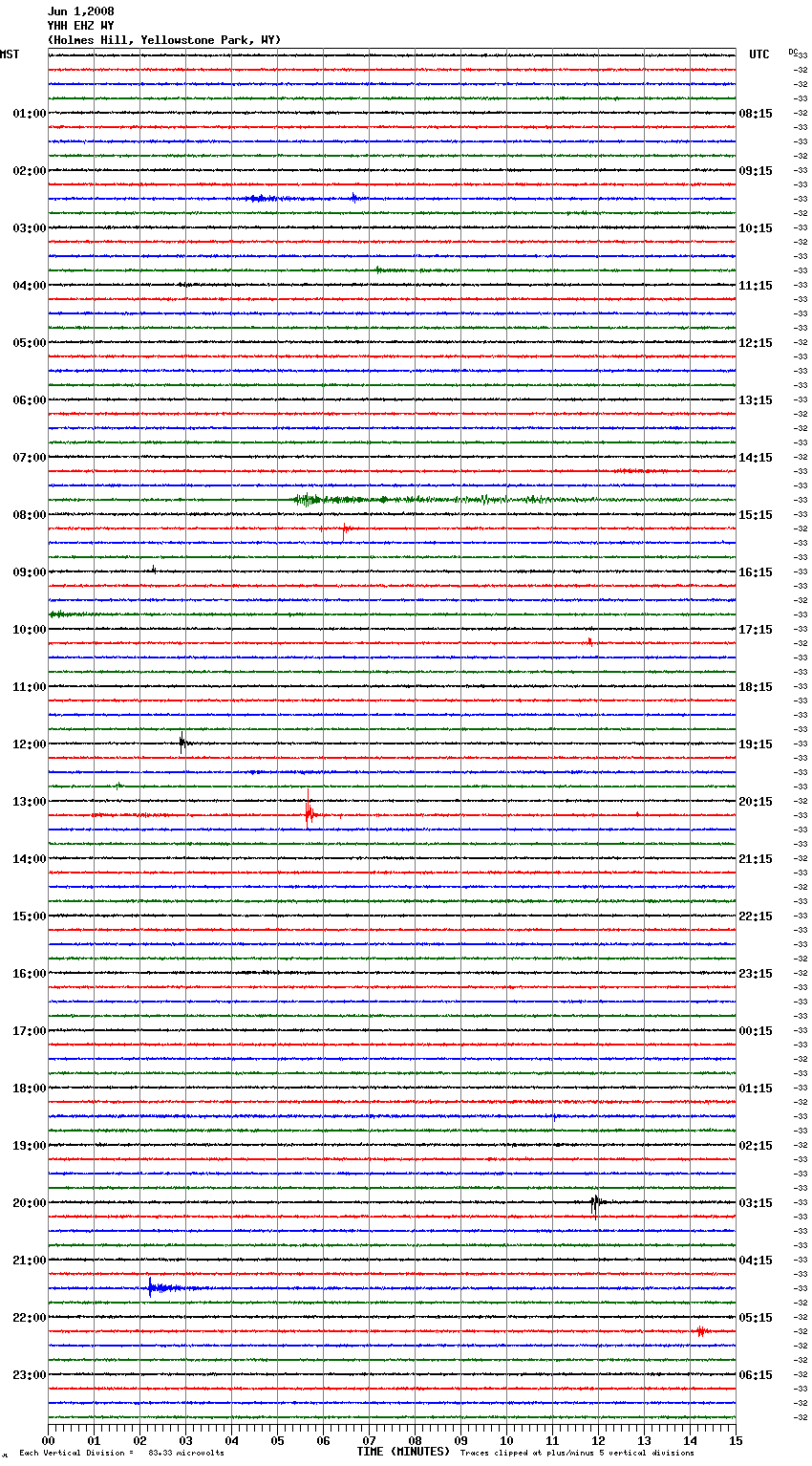The height and width of the screenshot is (1466, 812).
Task: Click the 17:15 UTC time label
Action: tap(756, 630)
